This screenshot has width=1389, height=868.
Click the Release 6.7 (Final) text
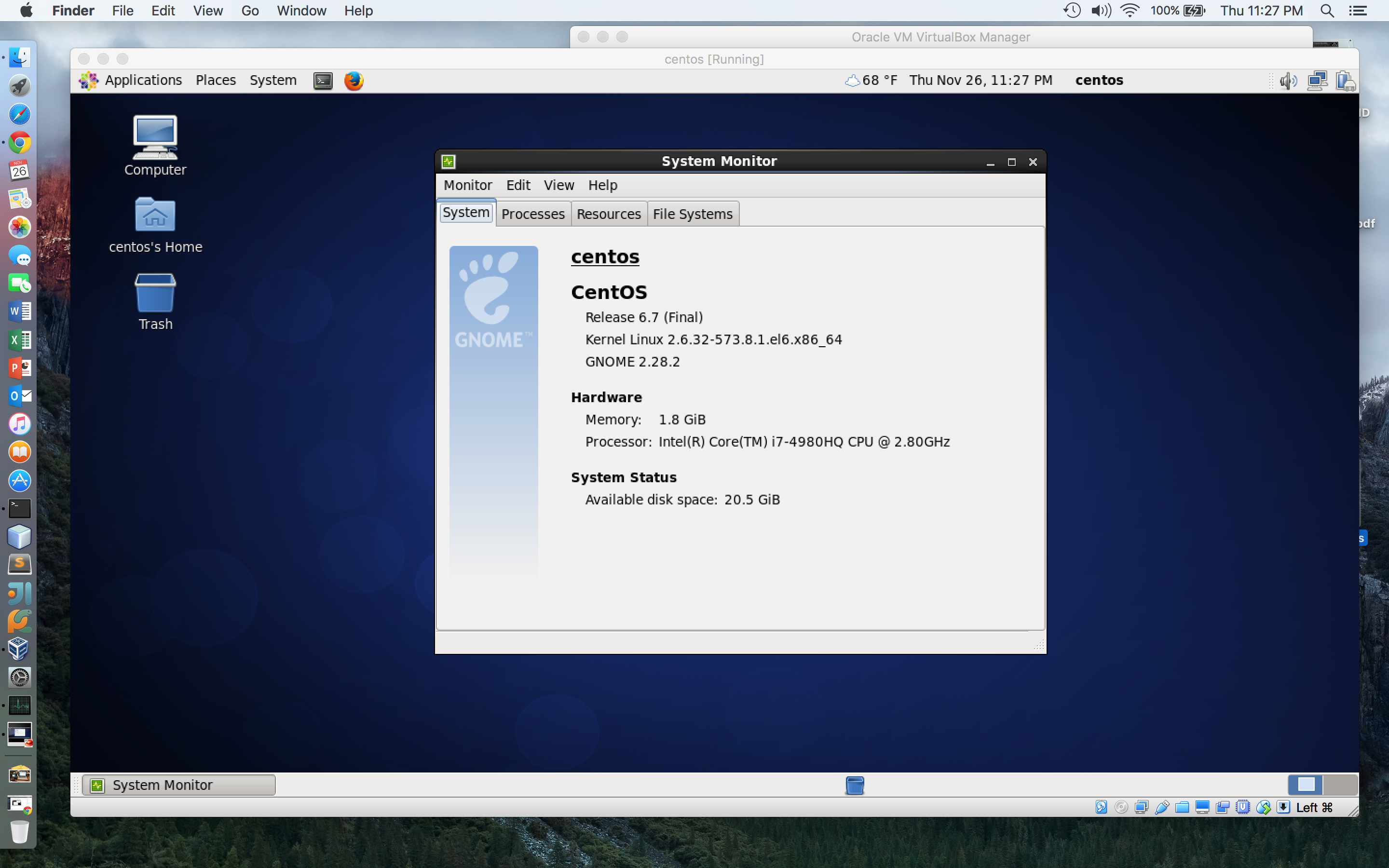point(644,317)
